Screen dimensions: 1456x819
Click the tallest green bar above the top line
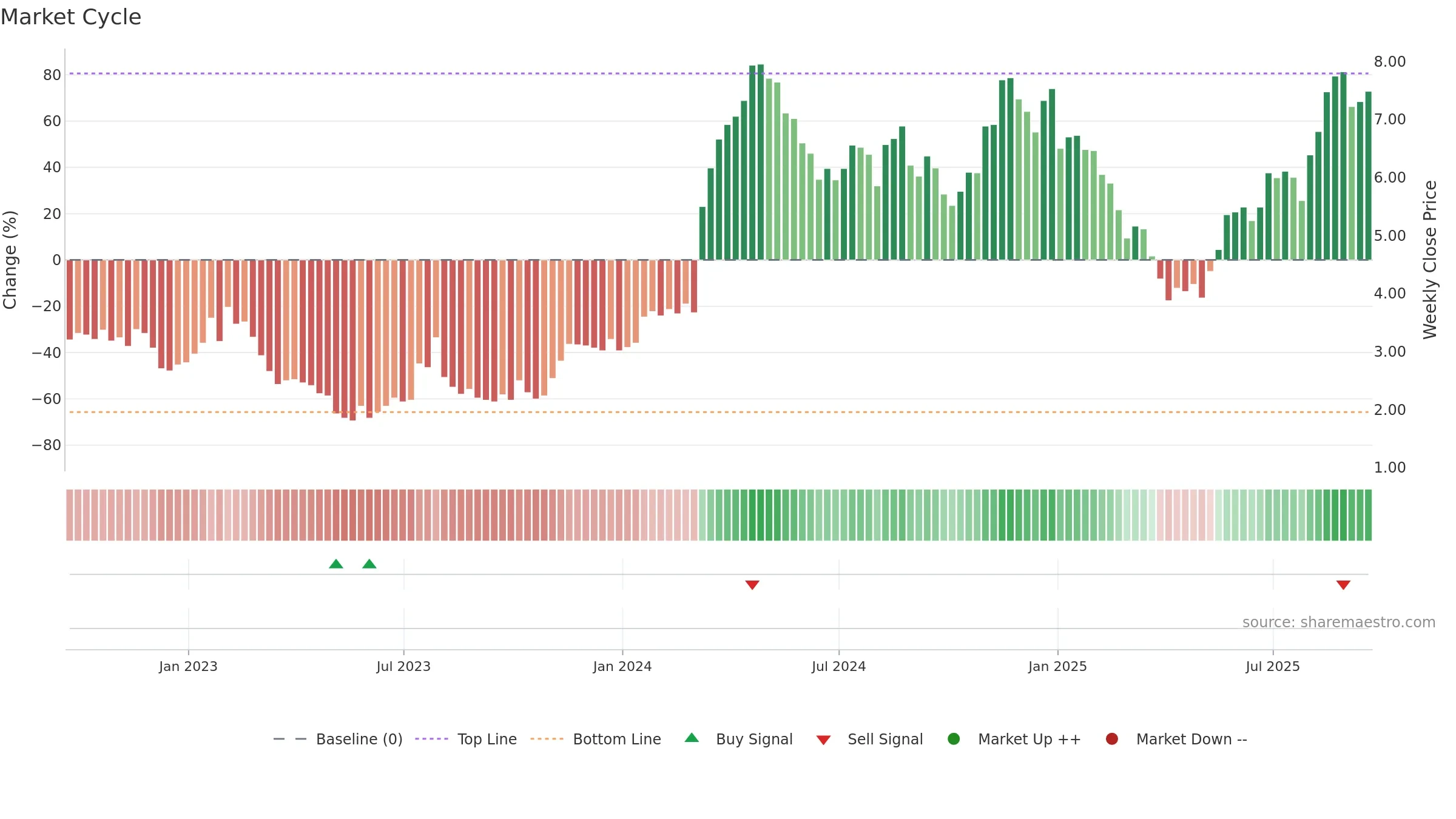pos(761,162)
